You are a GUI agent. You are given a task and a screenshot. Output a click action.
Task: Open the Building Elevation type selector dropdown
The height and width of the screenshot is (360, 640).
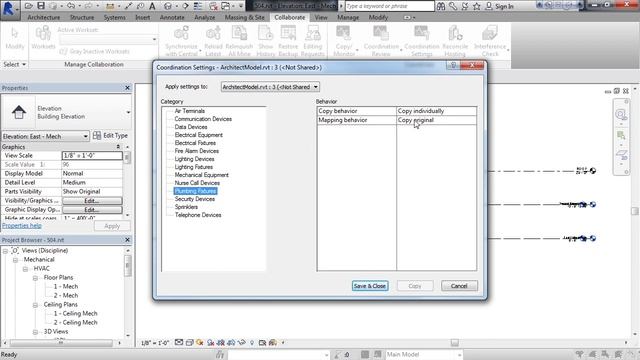[128, 112]
